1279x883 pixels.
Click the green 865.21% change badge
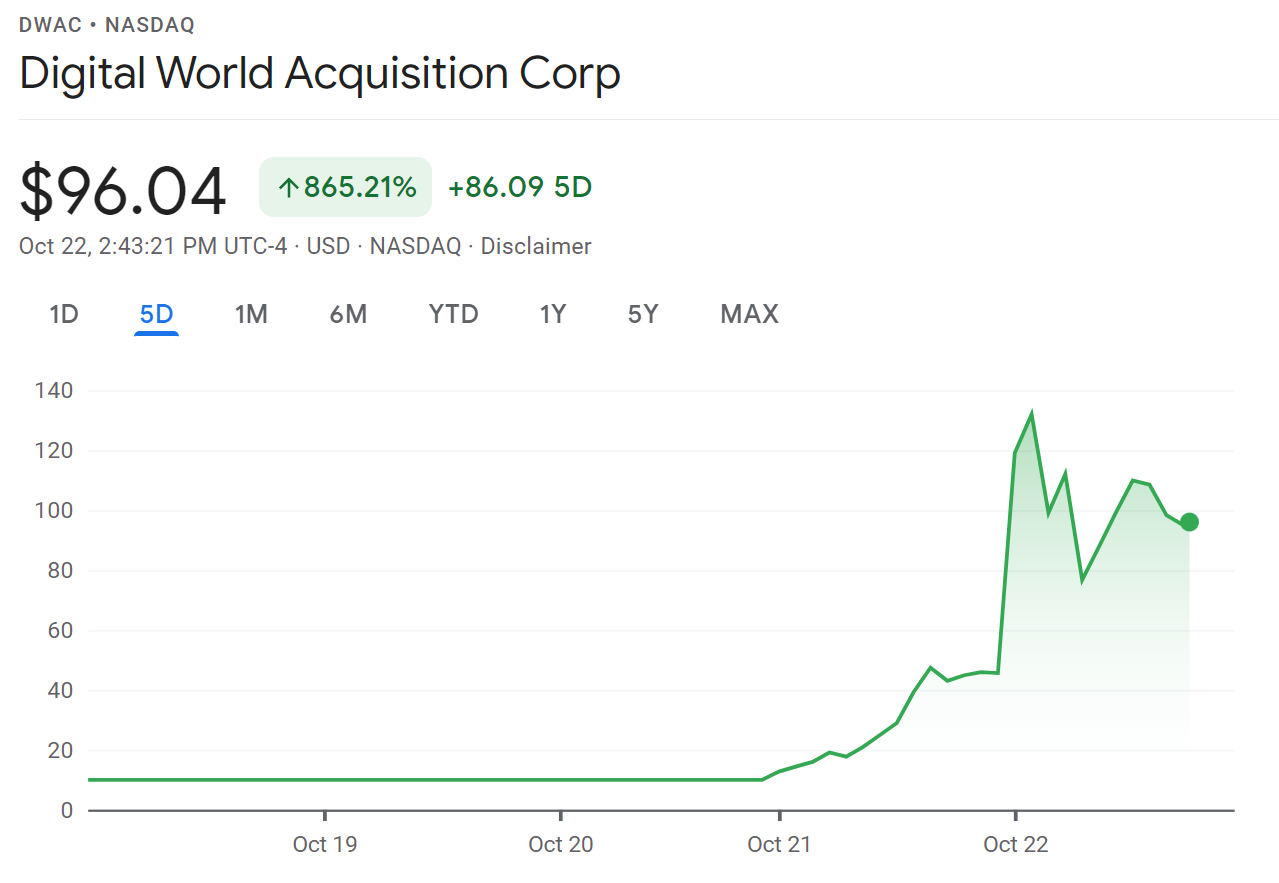pos(345,187)
